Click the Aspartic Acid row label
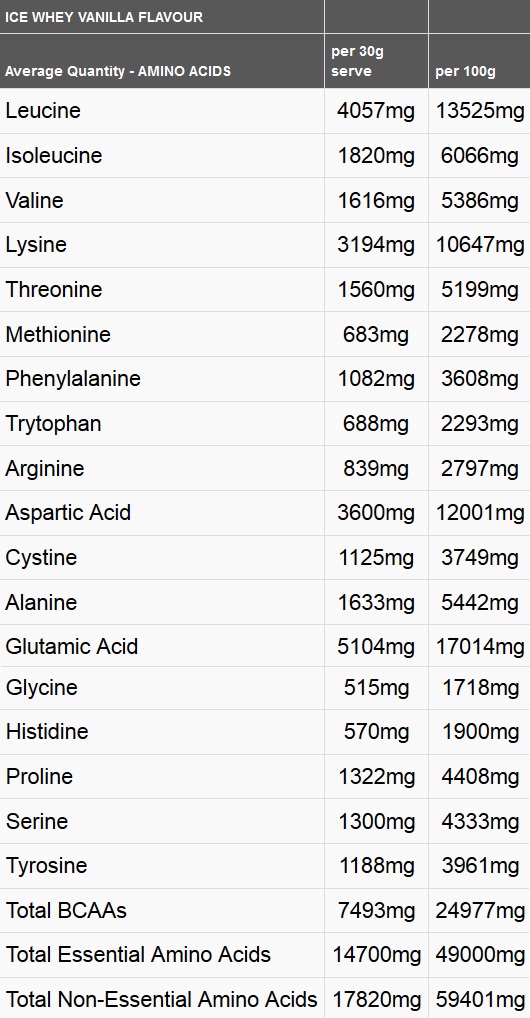 pos(68,512)
